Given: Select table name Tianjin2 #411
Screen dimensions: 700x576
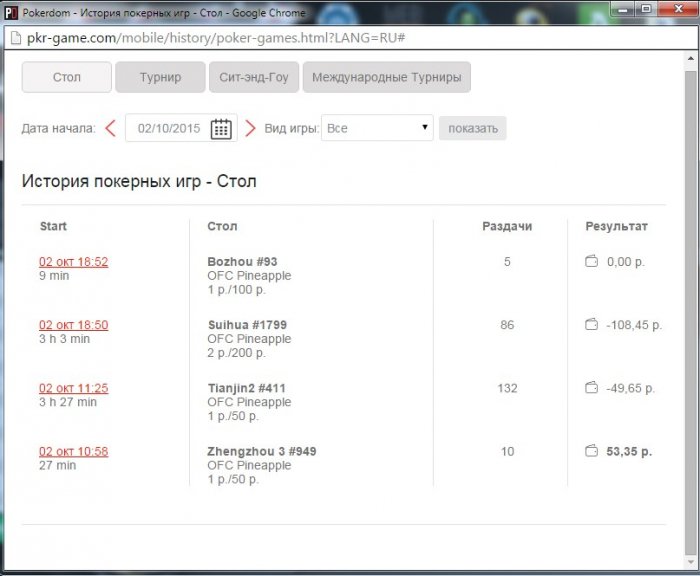Looking at the screenshot, I should [x=246, y=388].
